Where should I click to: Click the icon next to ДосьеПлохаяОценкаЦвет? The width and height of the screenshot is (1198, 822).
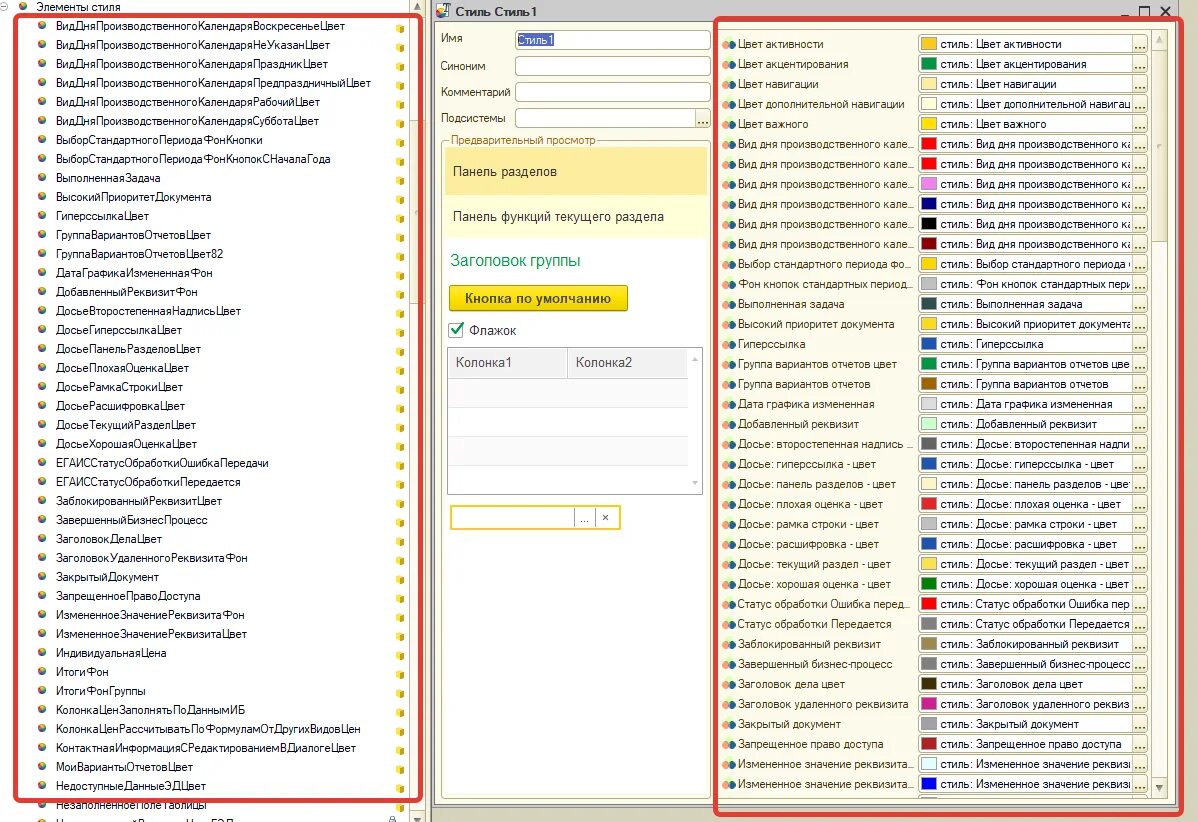click(x=41, y=367)
